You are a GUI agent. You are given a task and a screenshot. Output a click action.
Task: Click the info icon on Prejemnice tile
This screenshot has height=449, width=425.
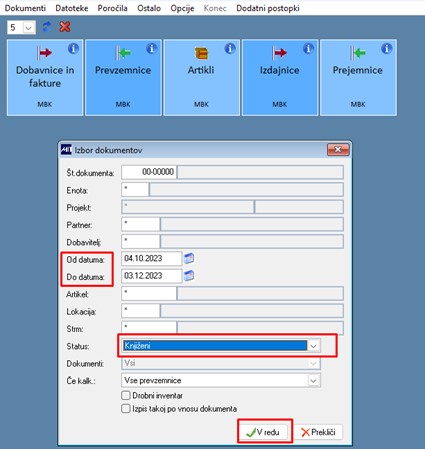[x=387, y=49]
